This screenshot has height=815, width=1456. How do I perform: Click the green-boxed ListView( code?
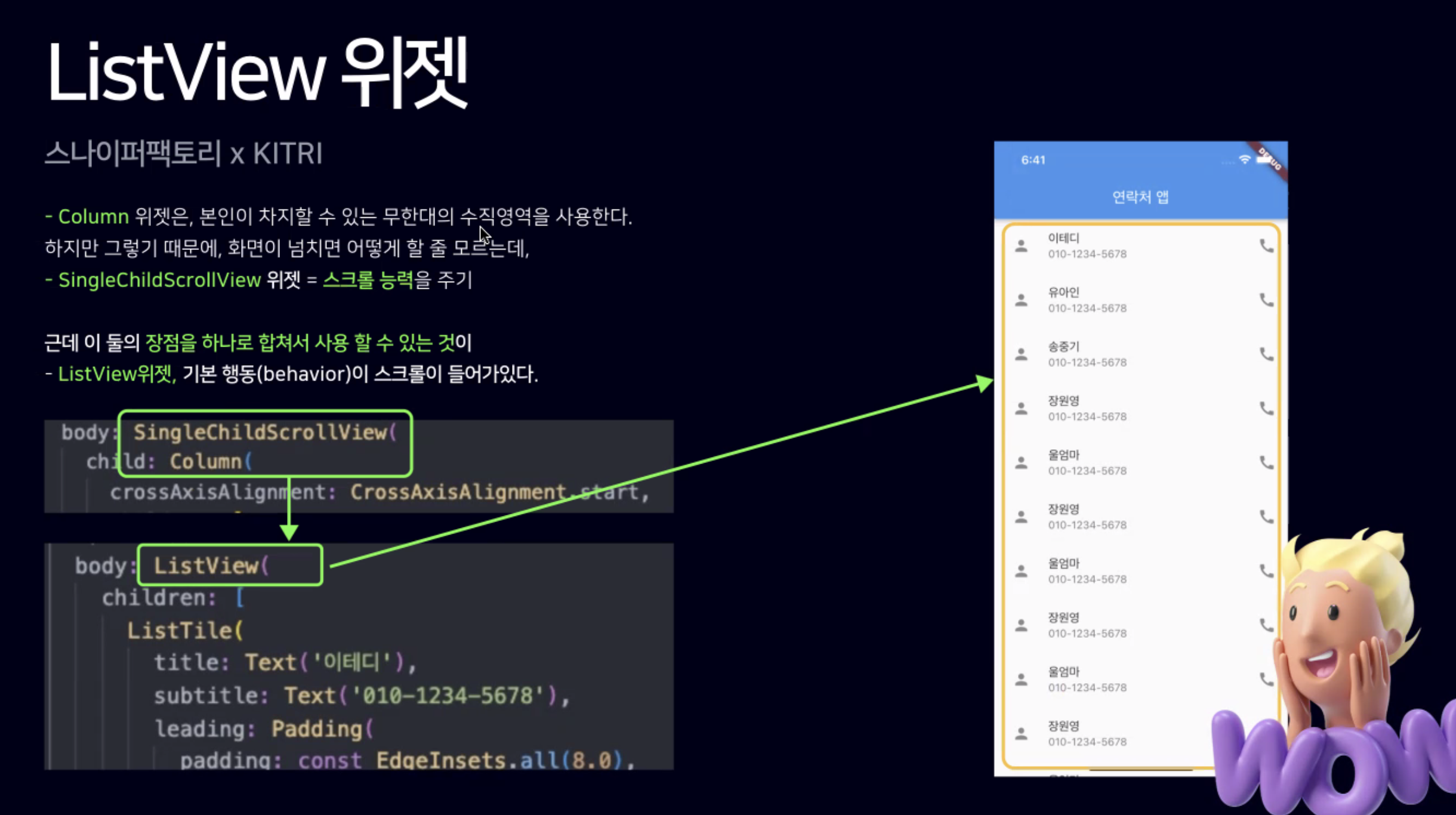point(230,565)
